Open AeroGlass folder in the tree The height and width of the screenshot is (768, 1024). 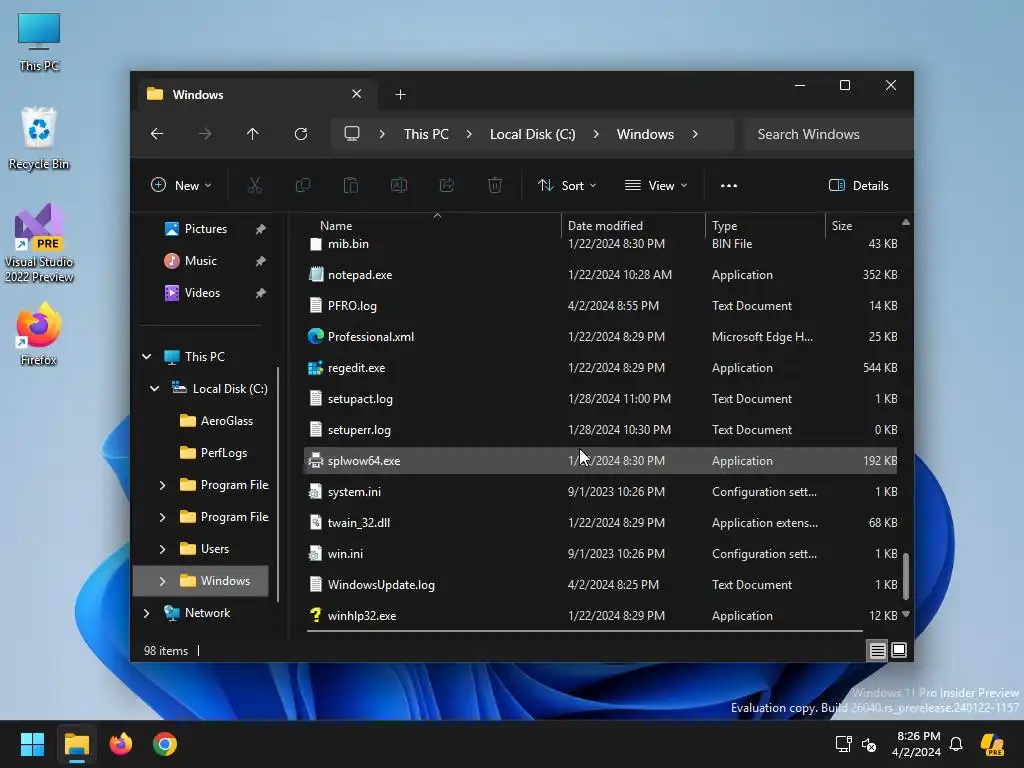[226, 421]
